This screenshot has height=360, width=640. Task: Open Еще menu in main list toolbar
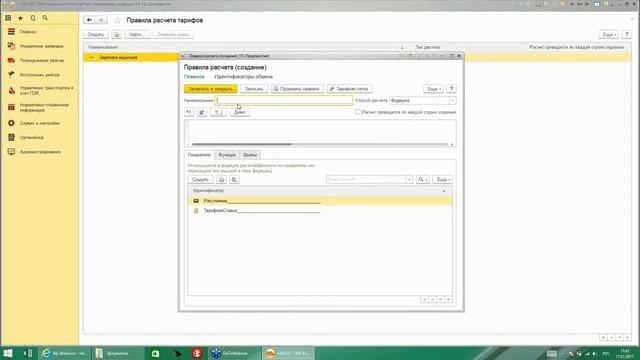coord(608,35)
